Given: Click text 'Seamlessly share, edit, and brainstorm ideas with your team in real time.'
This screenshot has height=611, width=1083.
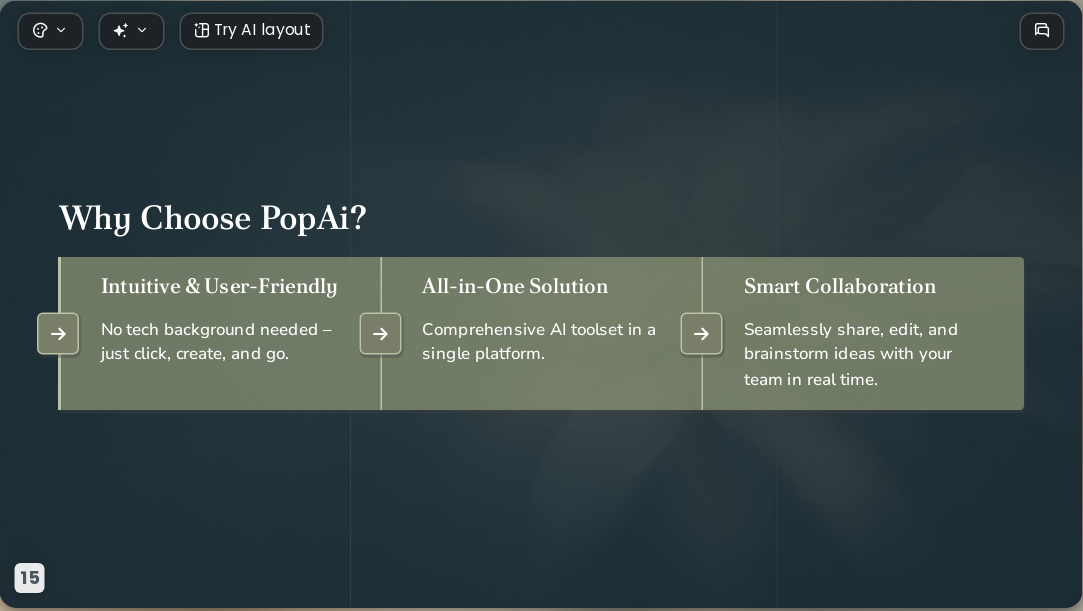Looking at the screenshot, I should (851, 354).
